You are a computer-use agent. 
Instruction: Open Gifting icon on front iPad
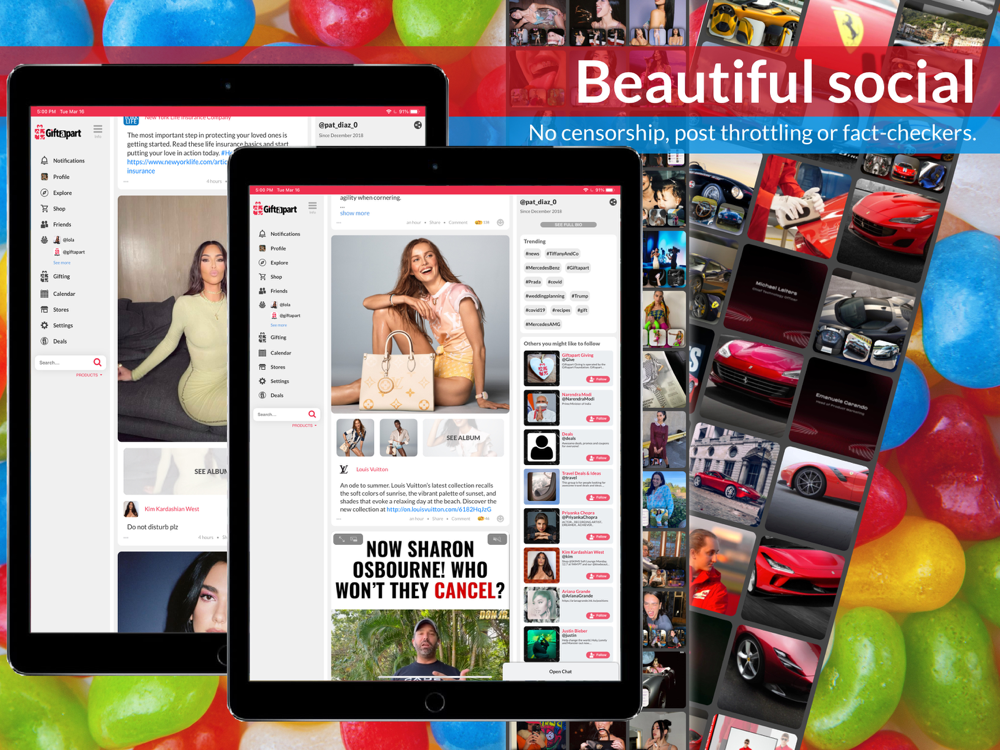[262, 337]
